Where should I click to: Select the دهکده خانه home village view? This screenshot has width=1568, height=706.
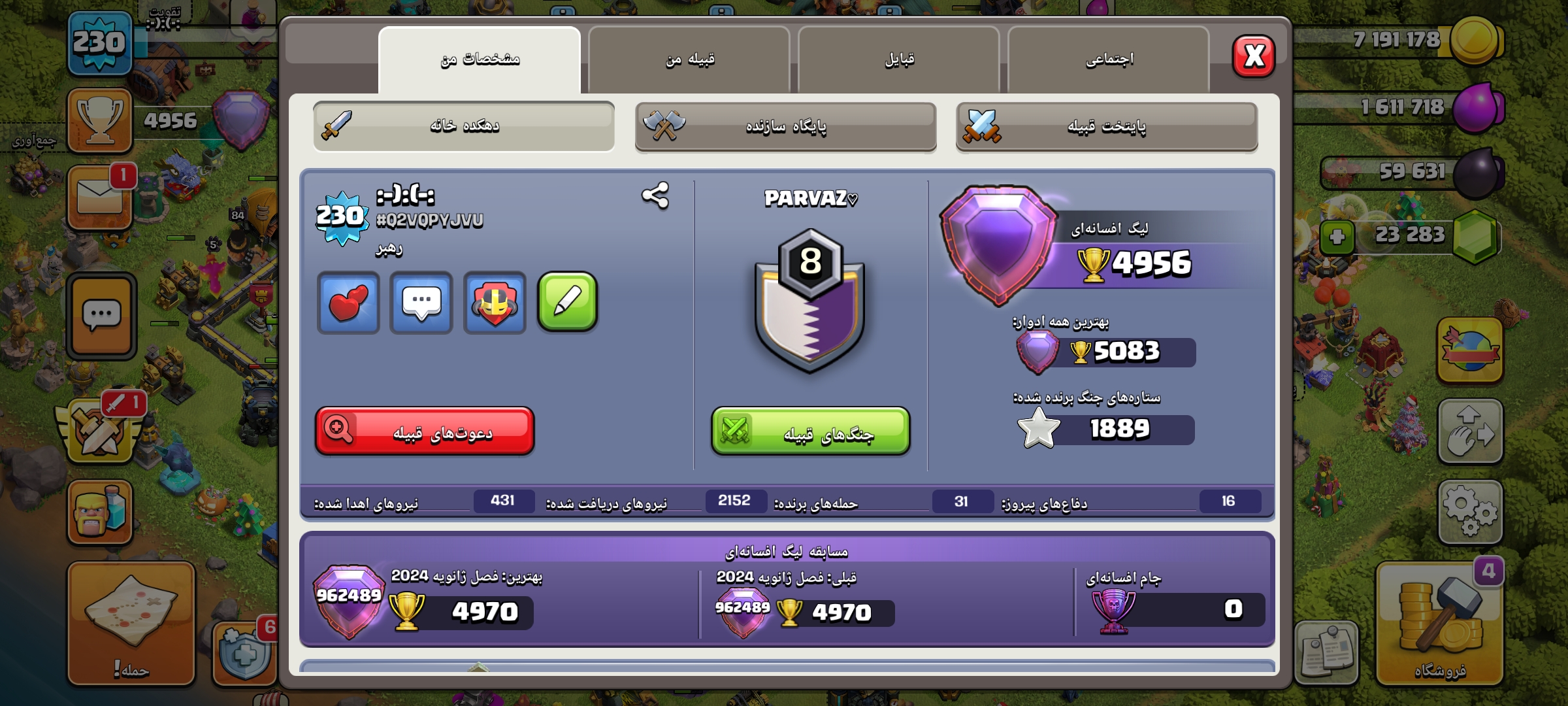[x=464, y=126]
